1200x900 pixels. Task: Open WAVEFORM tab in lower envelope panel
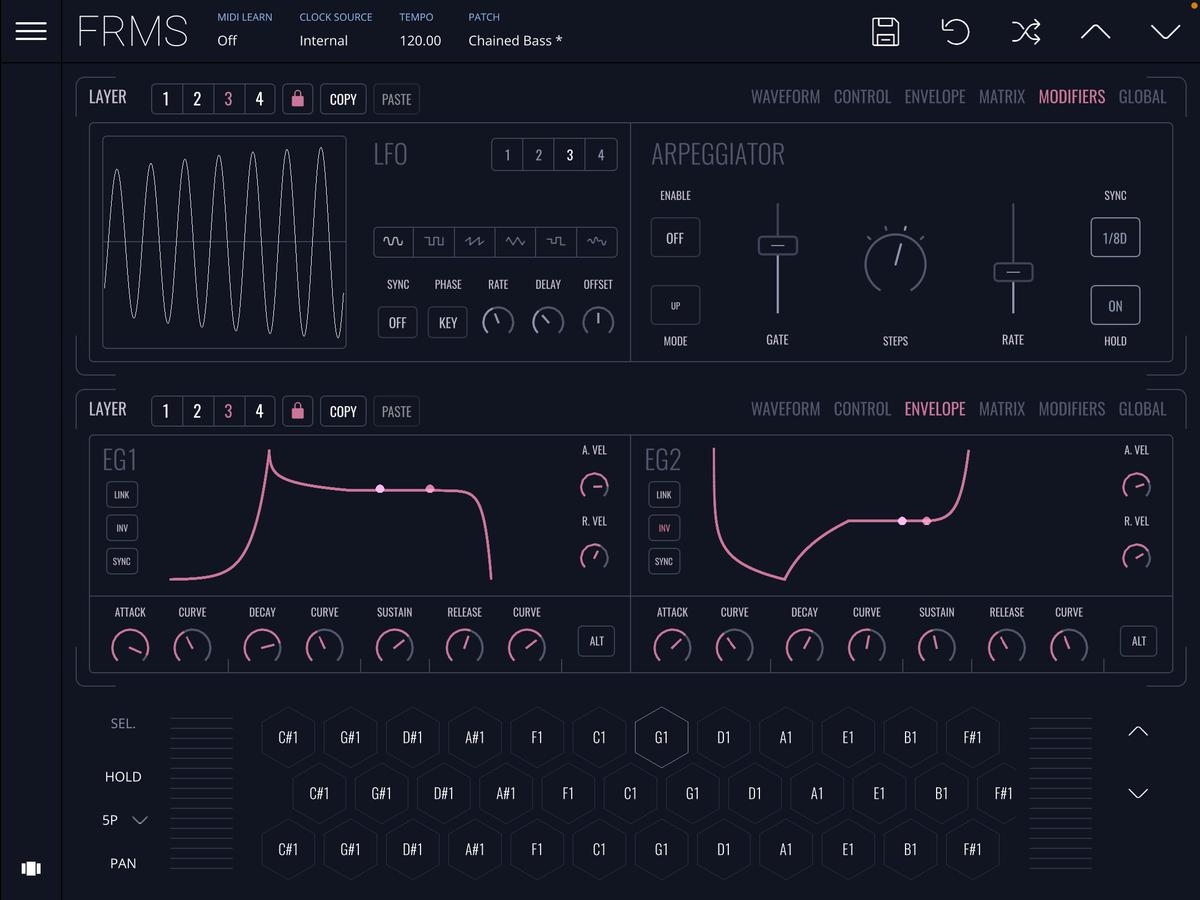tap(785, 409)
